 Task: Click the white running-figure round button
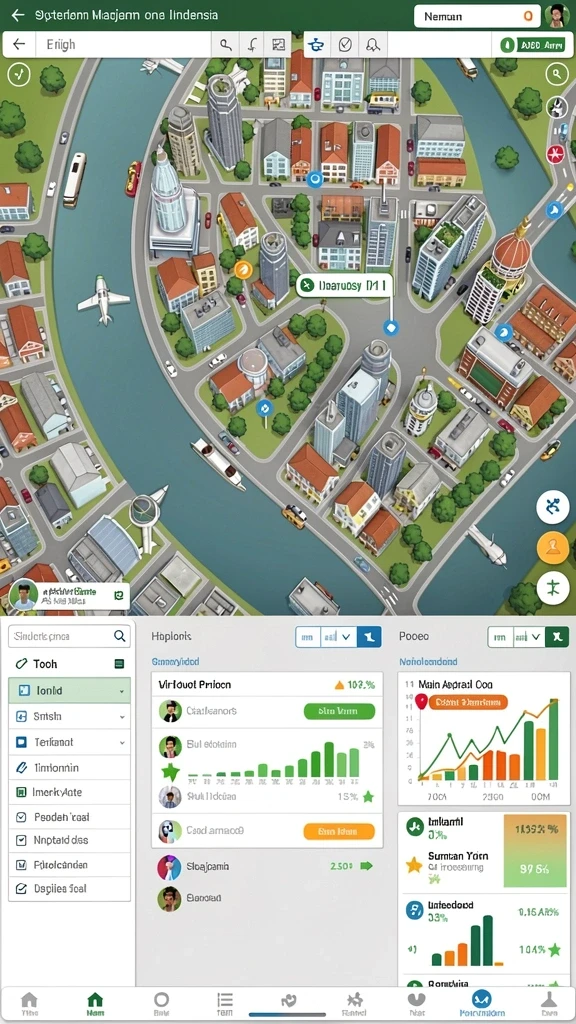click(x=552, y=507)
